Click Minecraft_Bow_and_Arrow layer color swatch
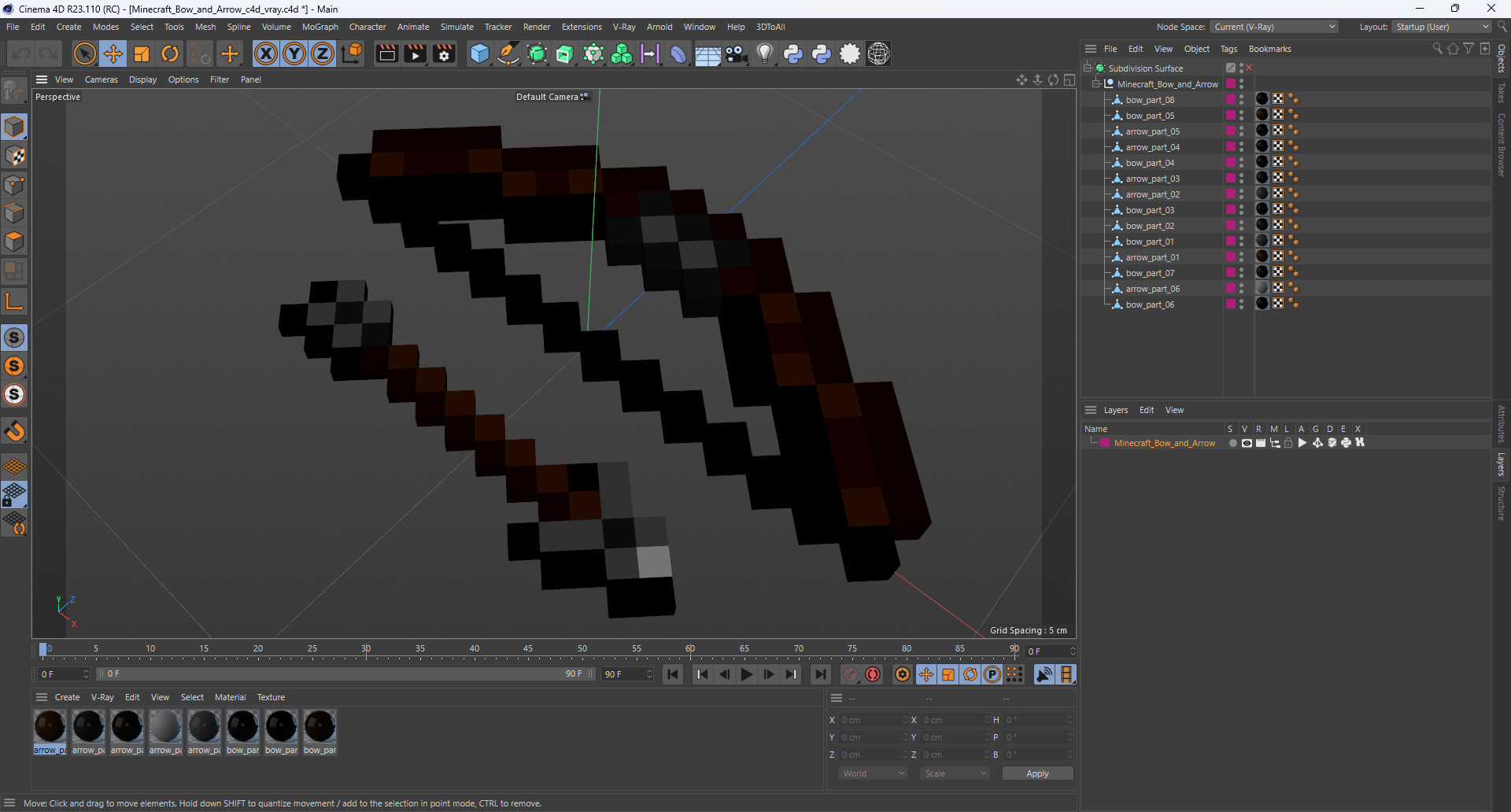Viewport: 1511px width, 812px height. click(x=1105, y=443)
